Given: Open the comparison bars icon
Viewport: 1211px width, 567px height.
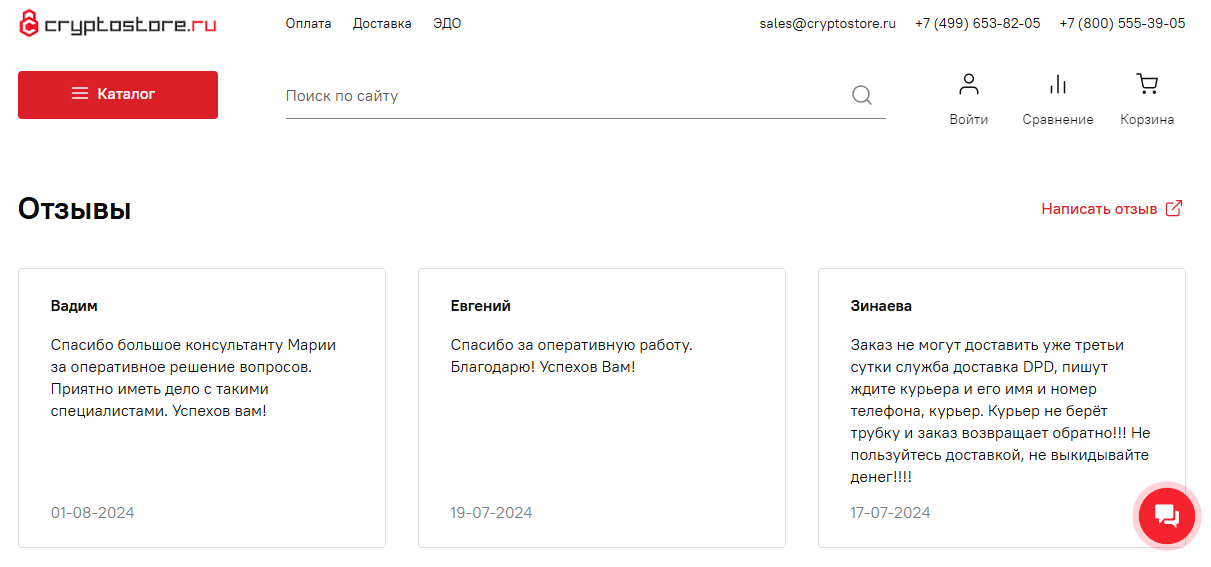Looking at the screenshot, I should click(x=1058, y=84).
